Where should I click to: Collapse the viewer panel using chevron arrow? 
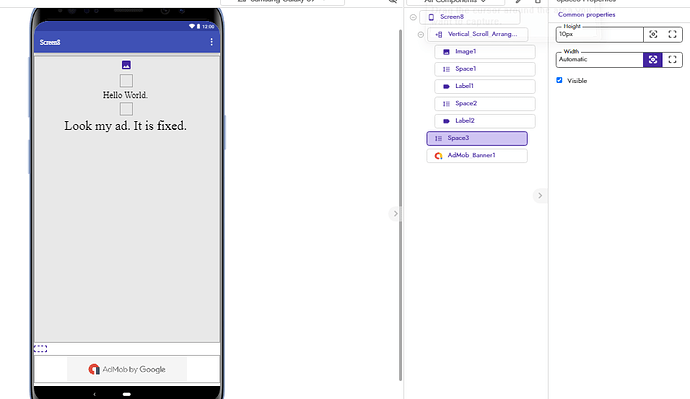(395, 214)
